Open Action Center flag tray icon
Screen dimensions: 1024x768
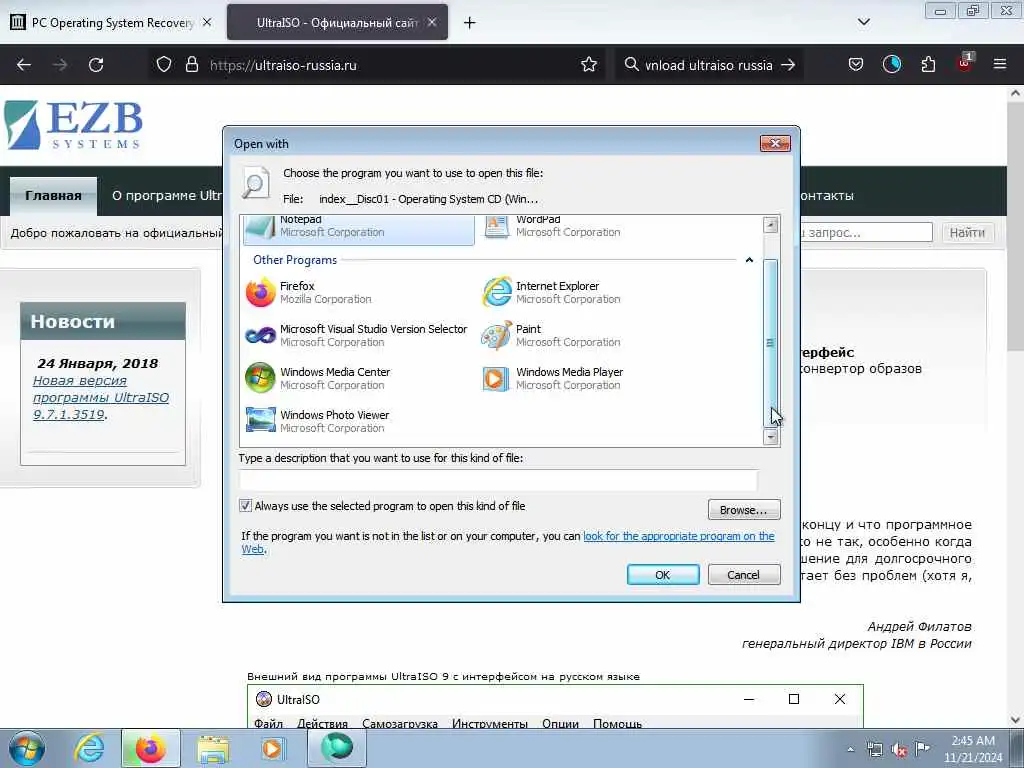click(922, 749)
